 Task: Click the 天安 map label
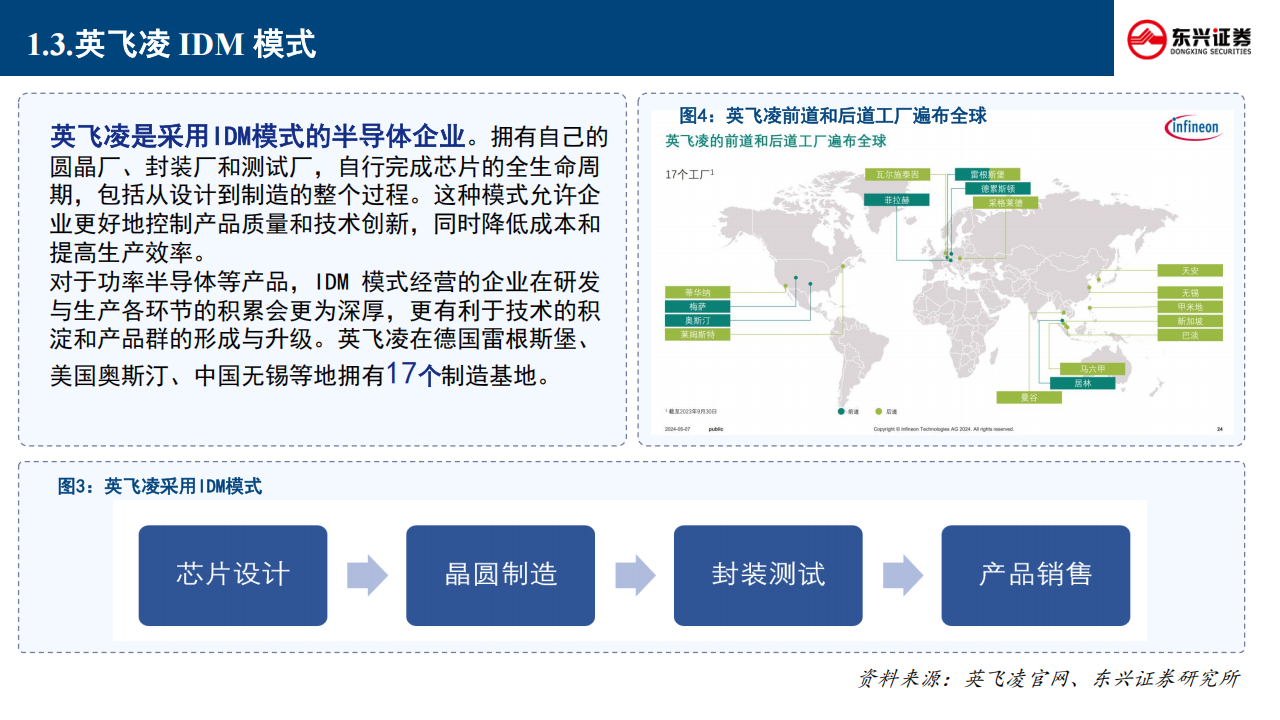pyautogui.click(x=1189, y=270)
